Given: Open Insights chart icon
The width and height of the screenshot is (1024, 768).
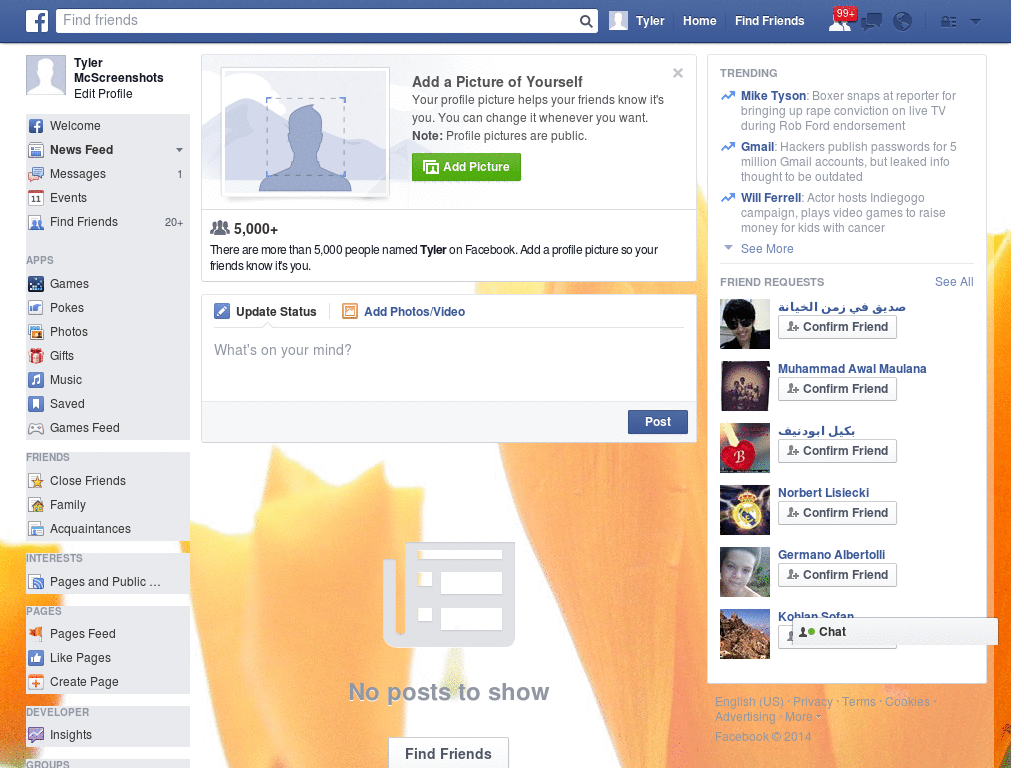Looking at the screenshot, I should pos(36,735).
